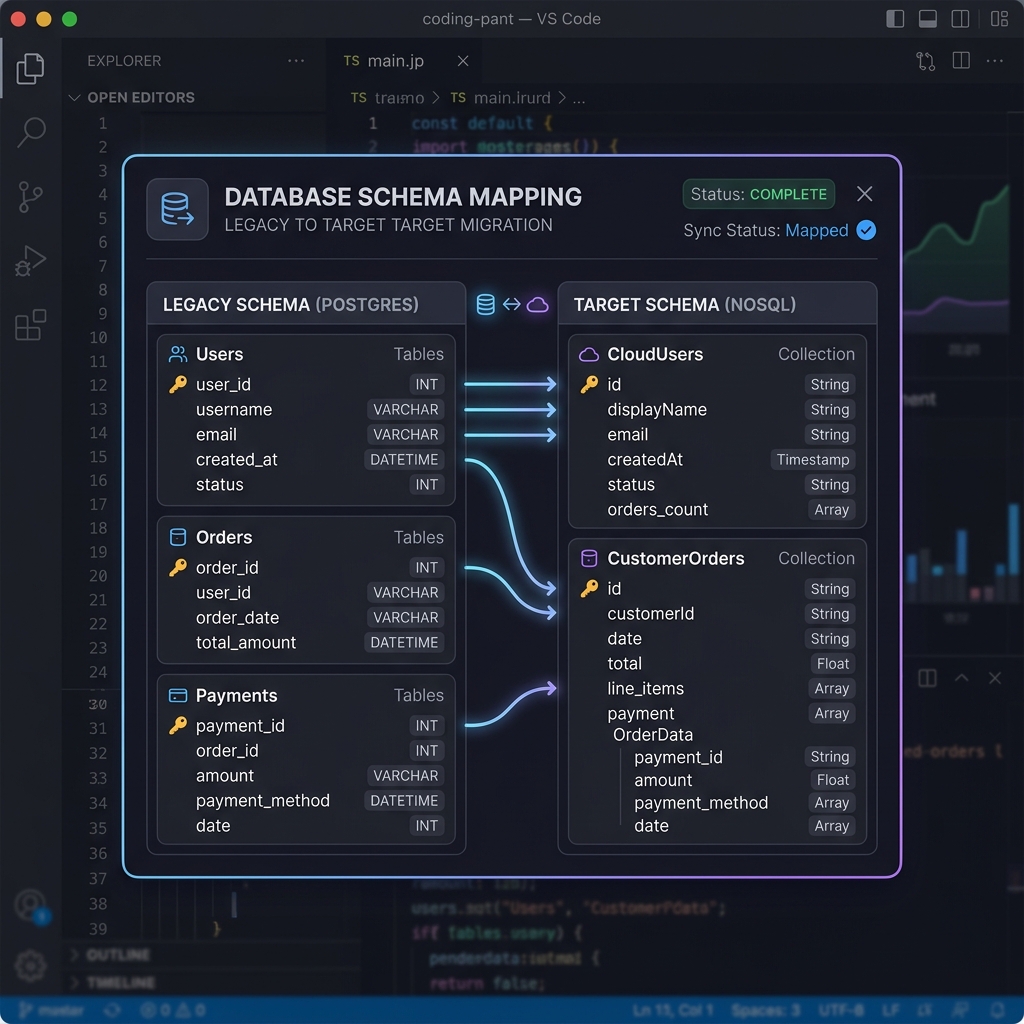
Task: Open the Search view in activity bar
Action: [31, 132]
